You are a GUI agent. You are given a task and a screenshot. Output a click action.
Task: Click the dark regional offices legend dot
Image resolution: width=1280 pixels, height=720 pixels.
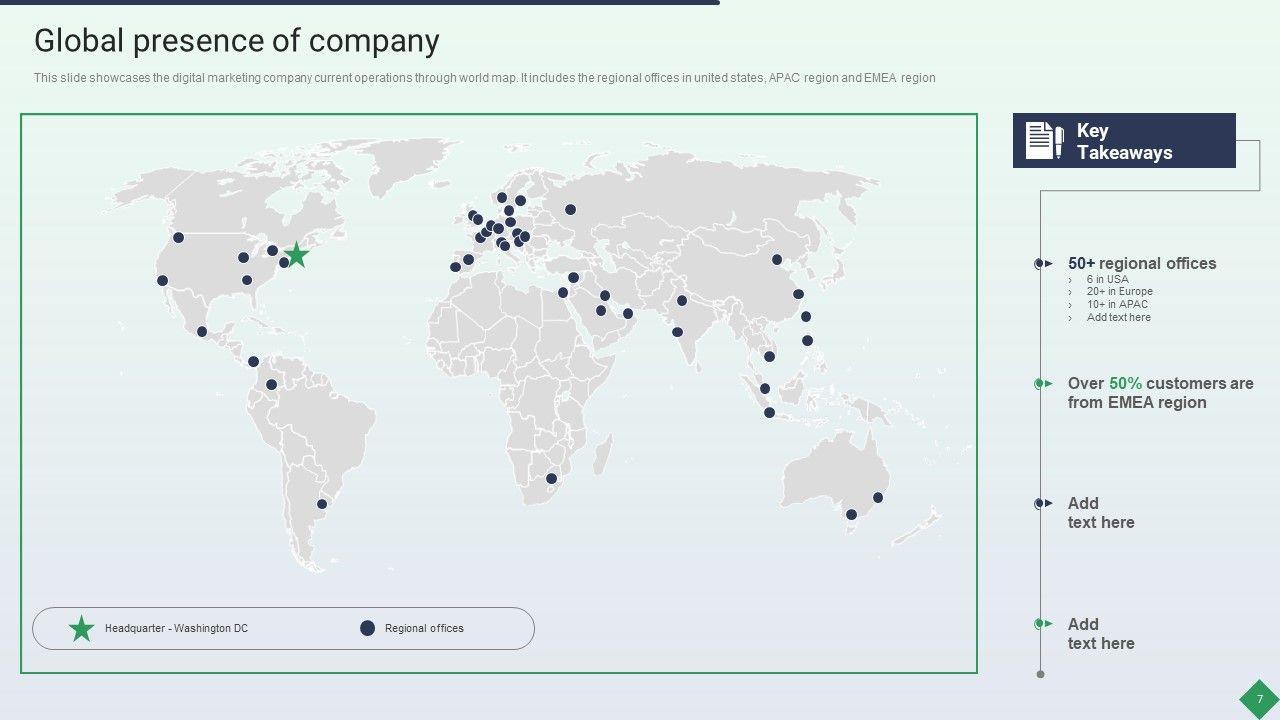(x=367, y=628)
